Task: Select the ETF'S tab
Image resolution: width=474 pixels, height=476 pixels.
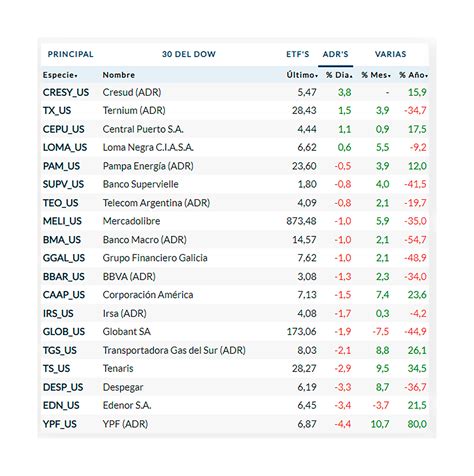Action: [298, 54]
